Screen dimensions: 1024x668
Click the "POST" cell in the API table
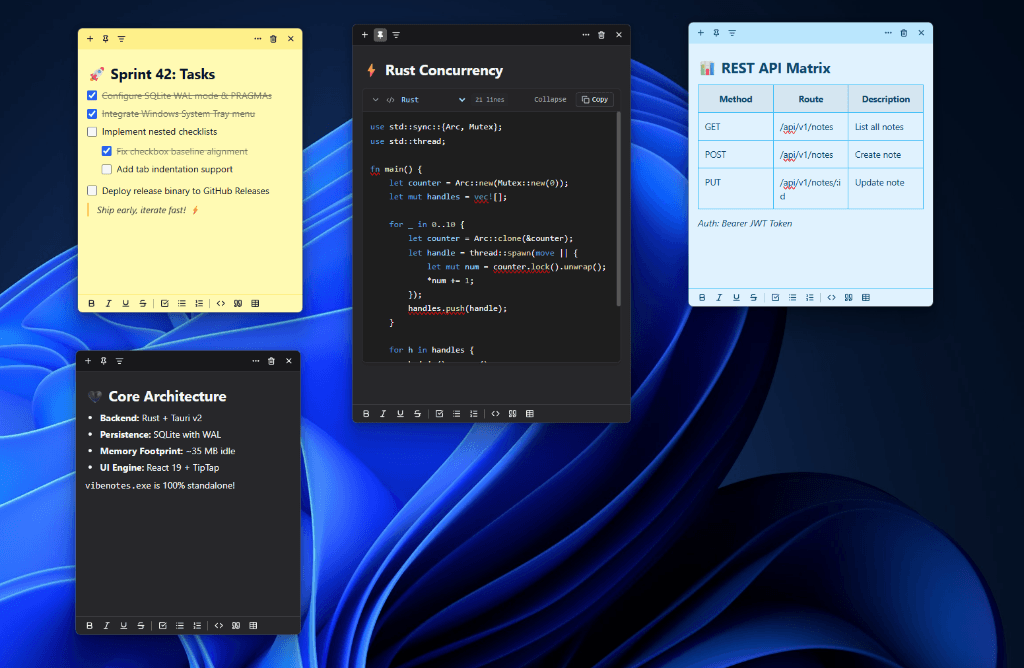point(736,155)
